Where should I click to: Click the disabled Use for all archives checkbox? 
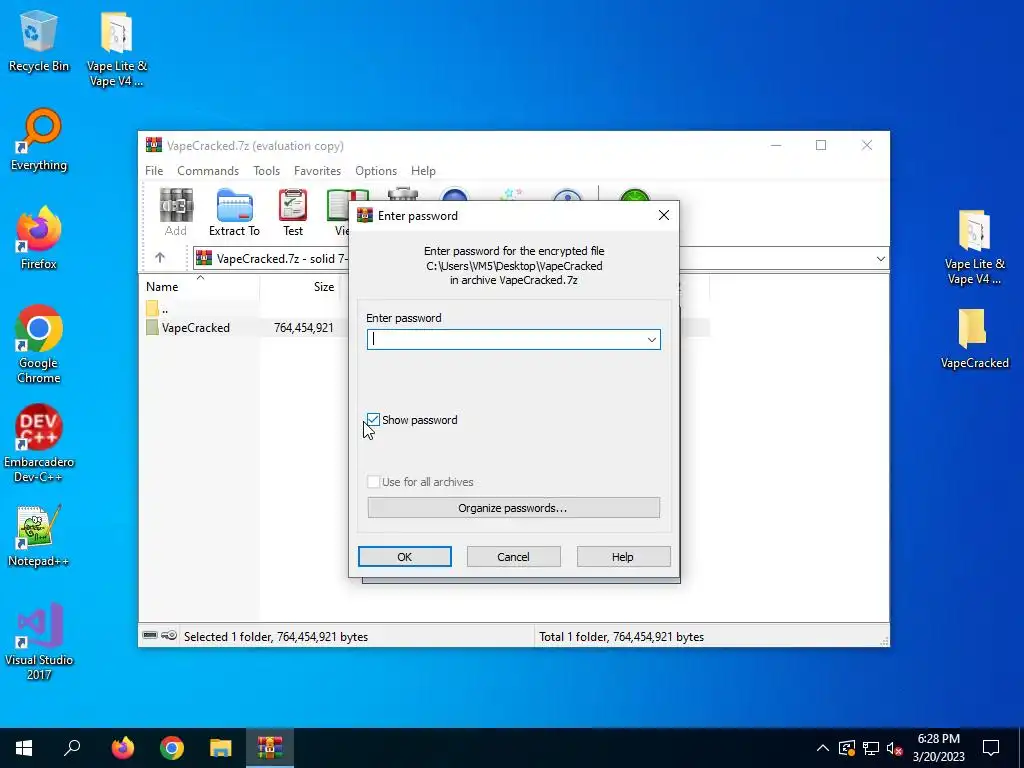(373, 481)
